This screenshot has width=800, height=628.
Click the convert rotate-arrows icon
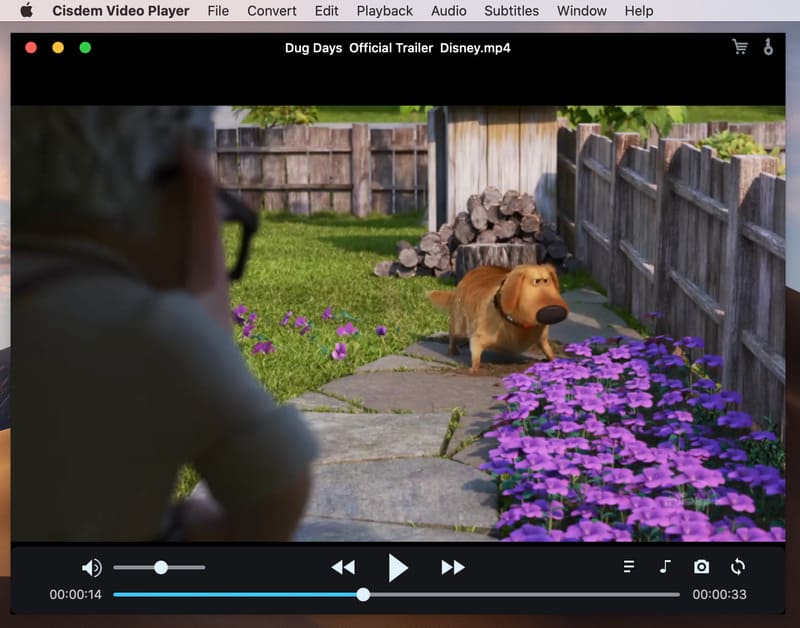(738, 567)
